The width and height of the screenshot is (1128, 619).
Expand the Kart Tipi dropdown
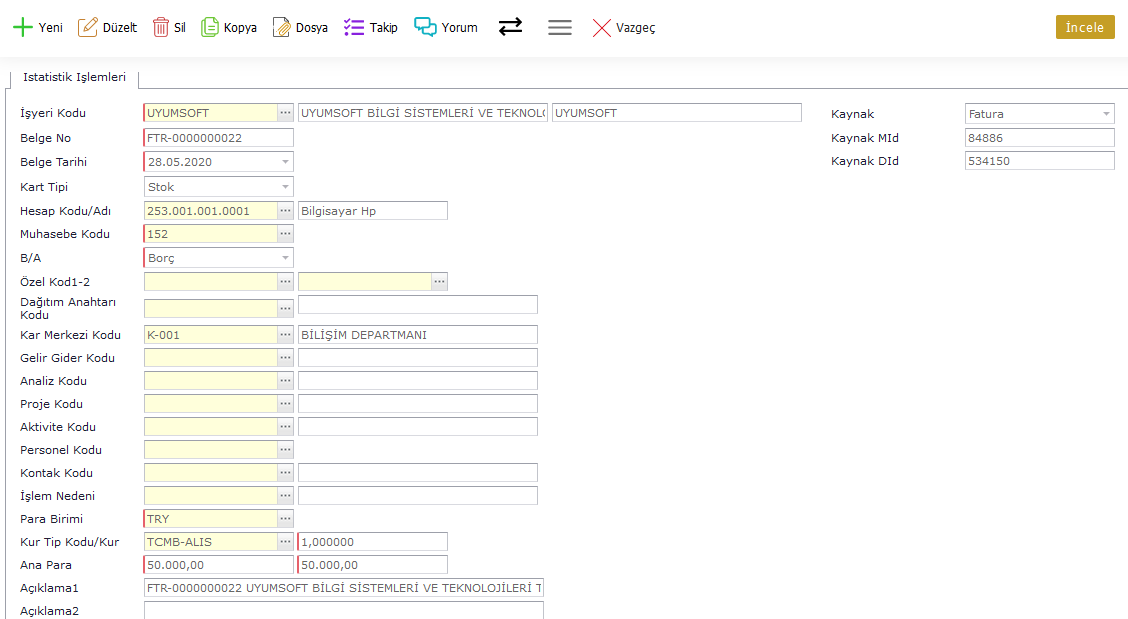[285, 187]
